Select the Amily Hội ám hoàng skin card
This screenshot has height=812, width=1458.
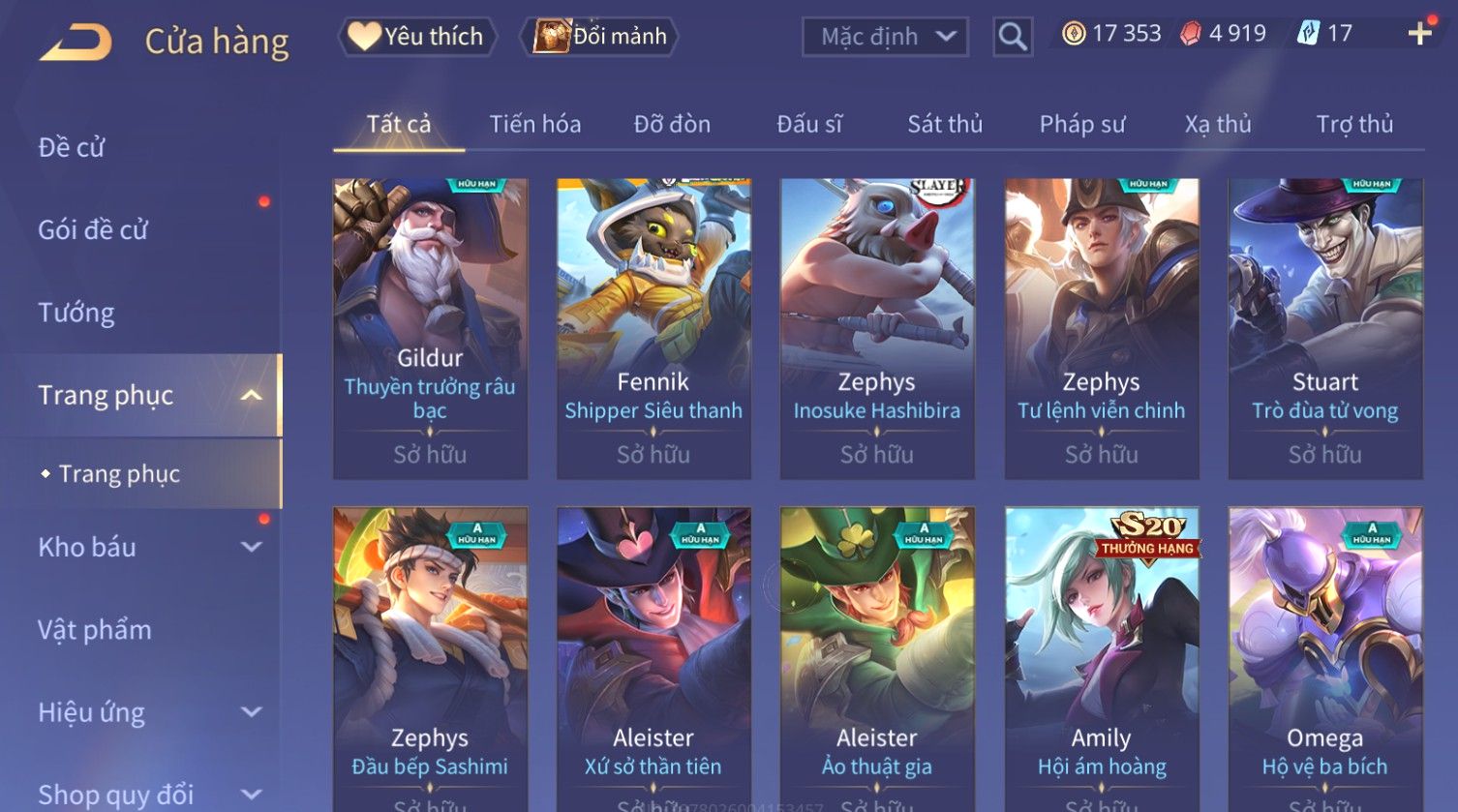1102,658
